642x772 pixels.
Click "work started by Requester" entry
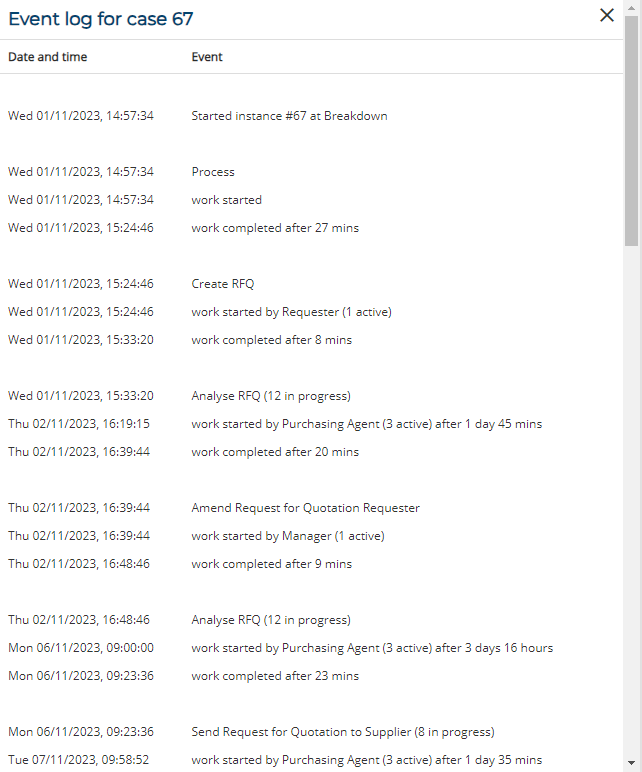pyautogui.click(x=291, y=312)
